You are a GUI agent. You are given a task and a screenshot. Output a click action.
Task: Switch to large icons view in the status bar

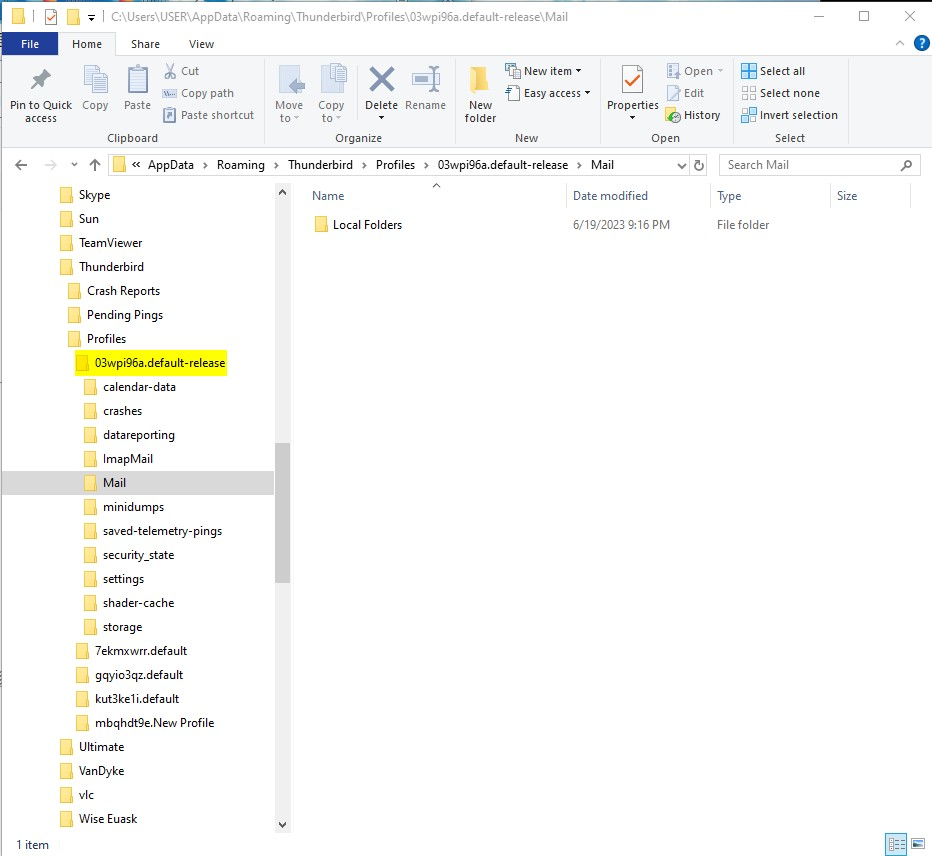(919, 844)
